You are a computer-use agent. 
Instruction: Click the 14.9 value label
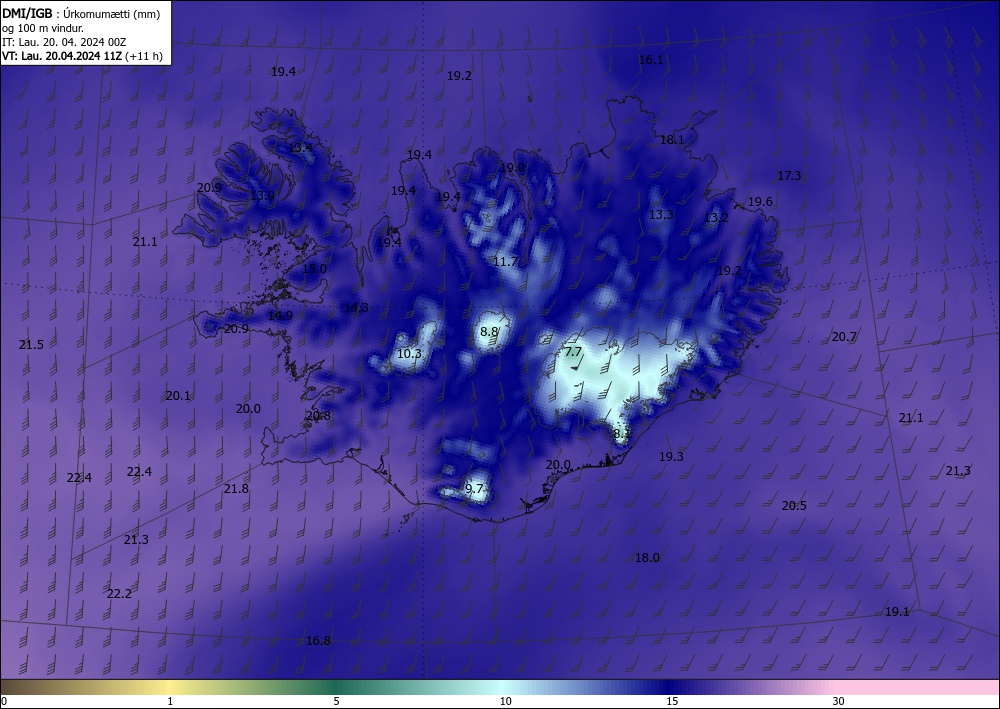(x=280, y=316)
